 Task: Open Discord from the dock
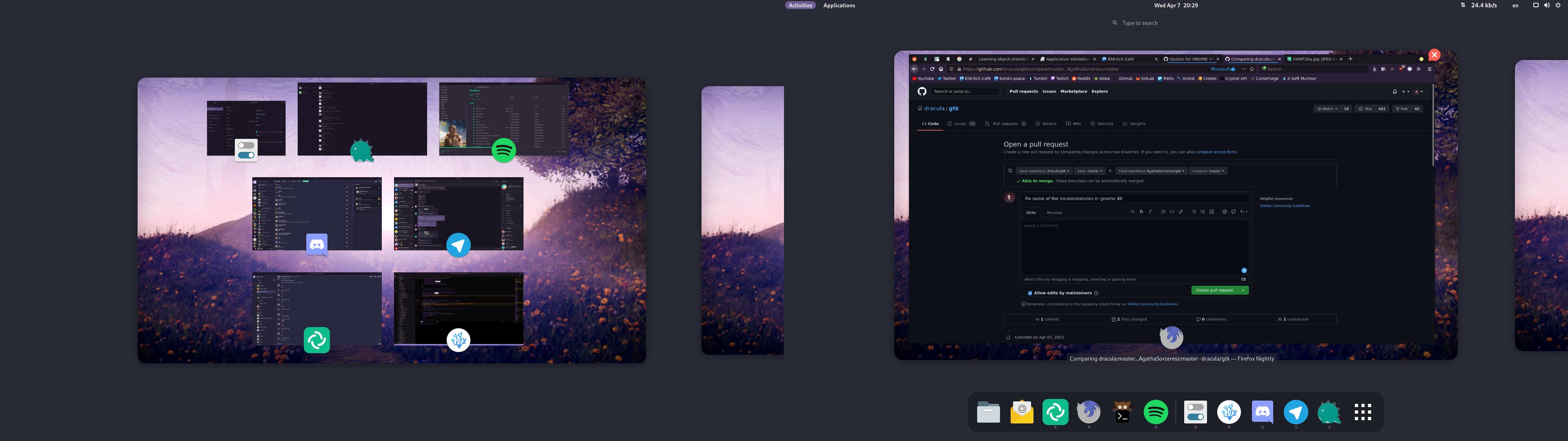(1263, 412)
